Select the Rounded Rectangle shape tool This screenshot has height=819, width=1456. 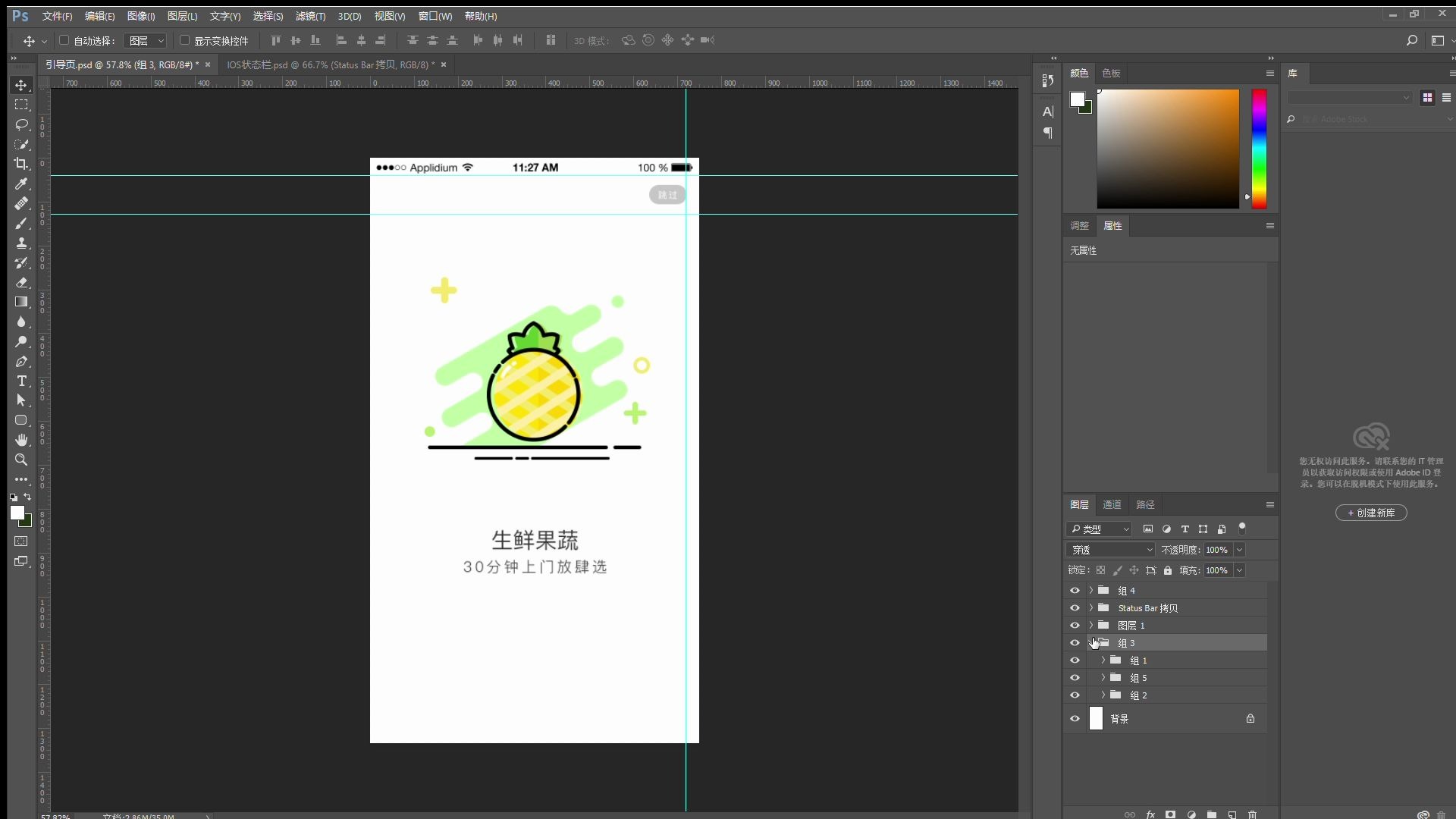tap(21, 420)
